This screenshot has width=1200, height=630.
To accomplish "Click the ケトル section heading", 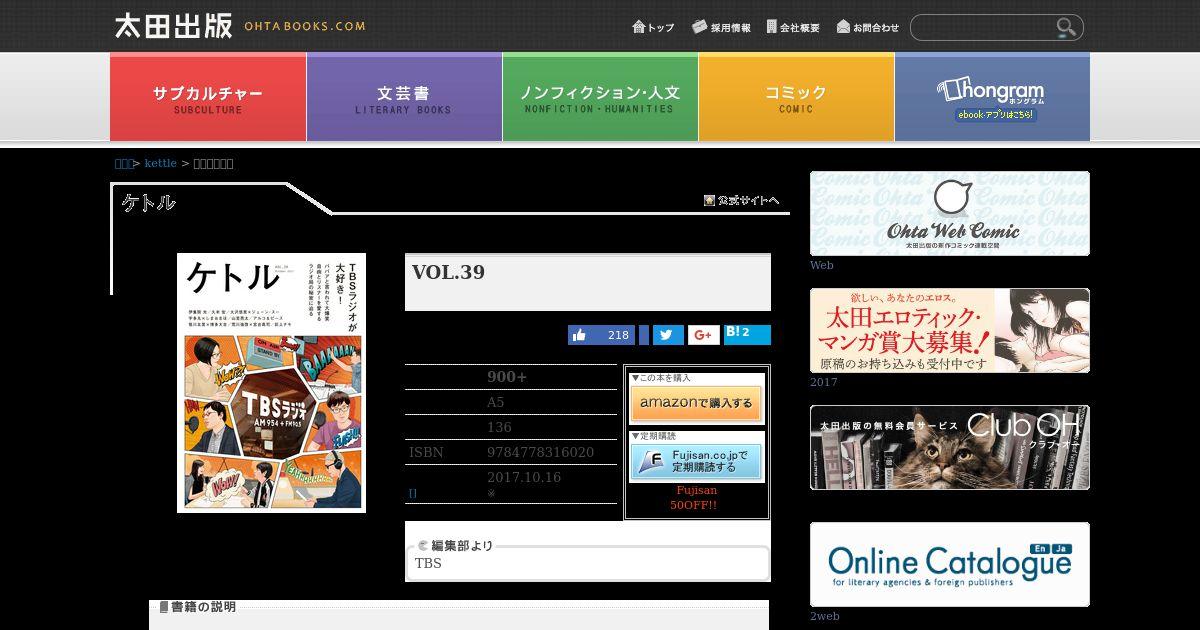I will pyautogui.click(x=148, y=203).
